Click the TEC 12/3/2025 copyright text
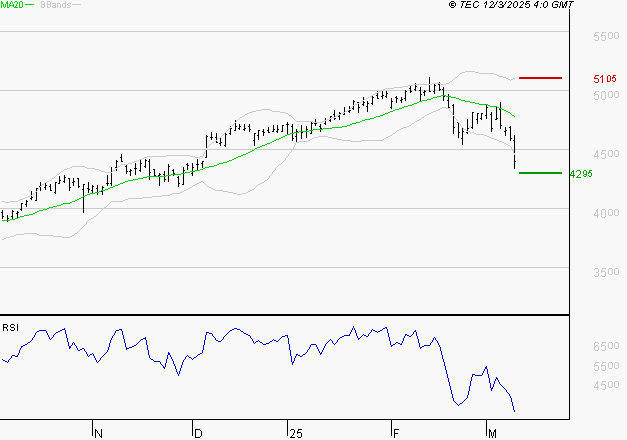 pos(511,5)
